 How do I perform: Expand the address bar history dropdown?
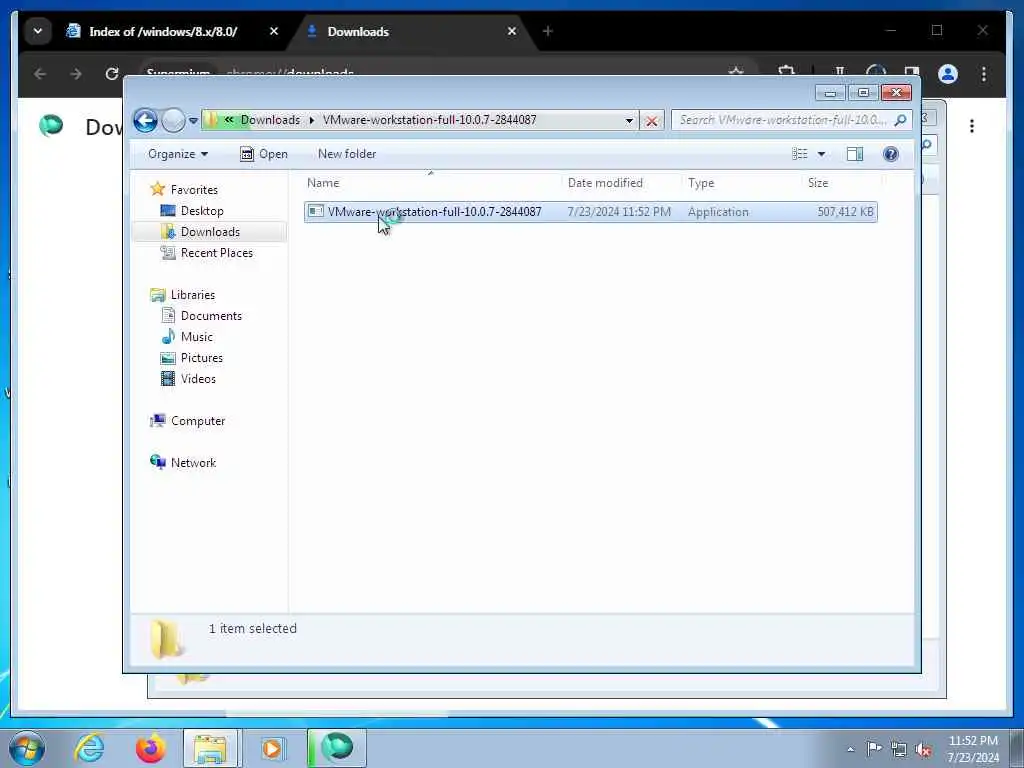point(629,121)
